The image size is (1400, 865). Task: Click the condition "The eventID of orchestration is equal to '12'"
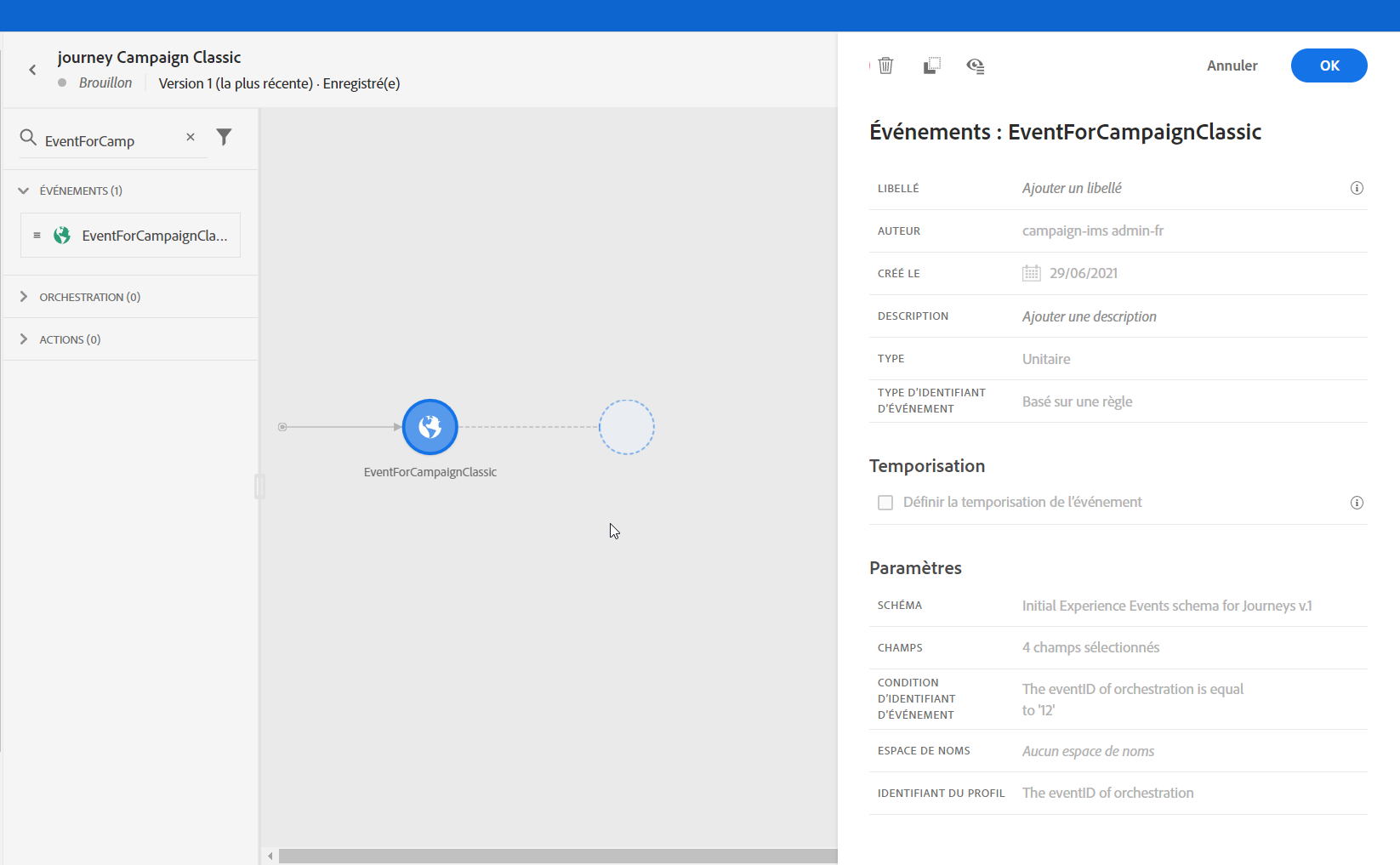click(x=1133, y=699)
